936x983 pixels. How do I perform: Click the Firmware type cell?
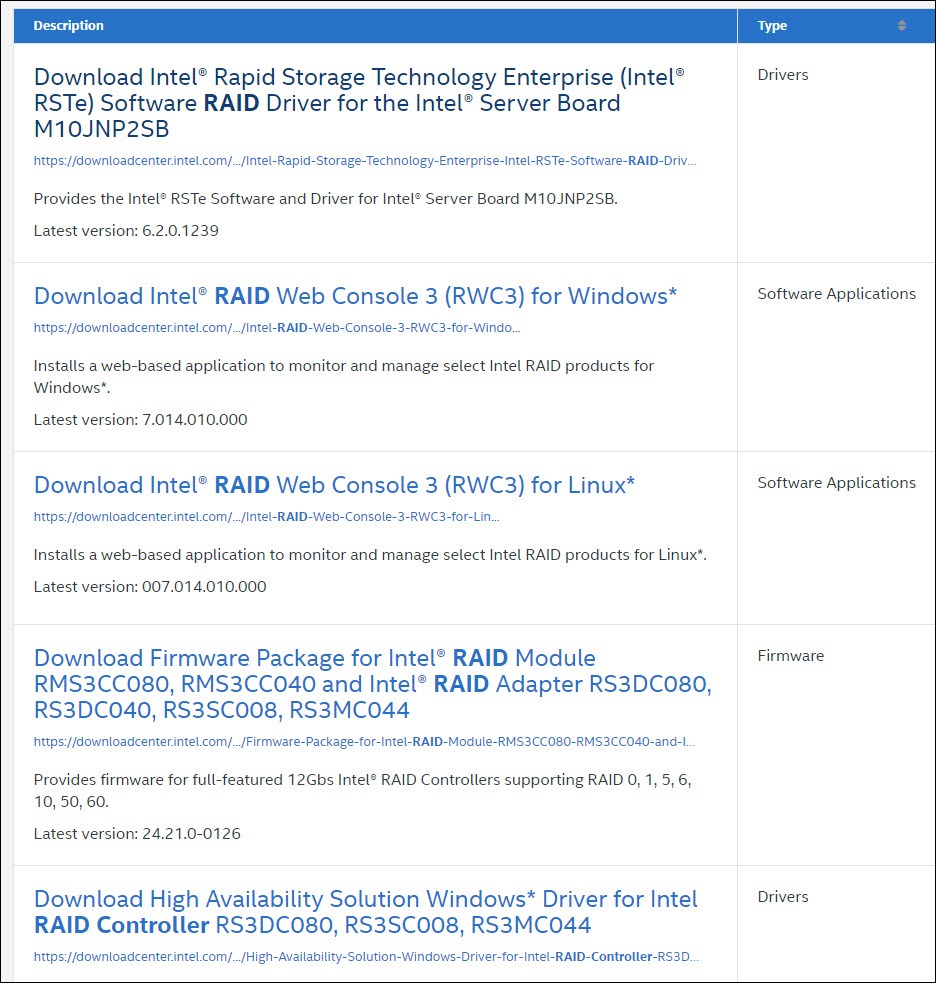(790, 656)
